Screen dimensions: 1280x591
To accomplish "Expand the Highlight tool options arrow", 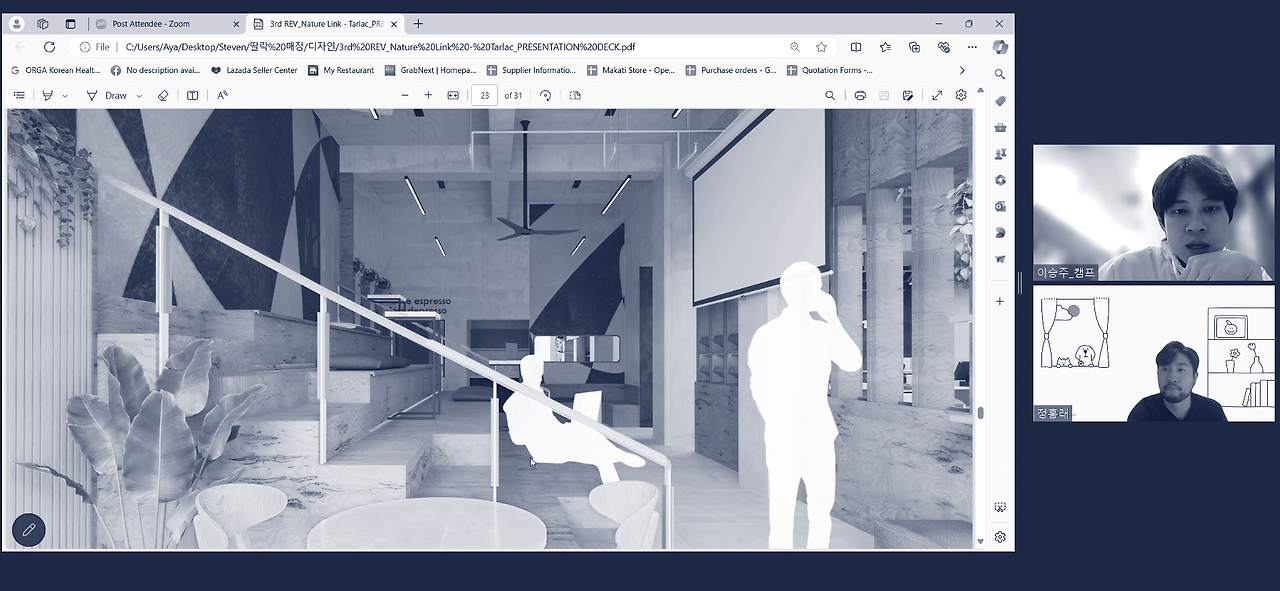I will pos(66,96).
